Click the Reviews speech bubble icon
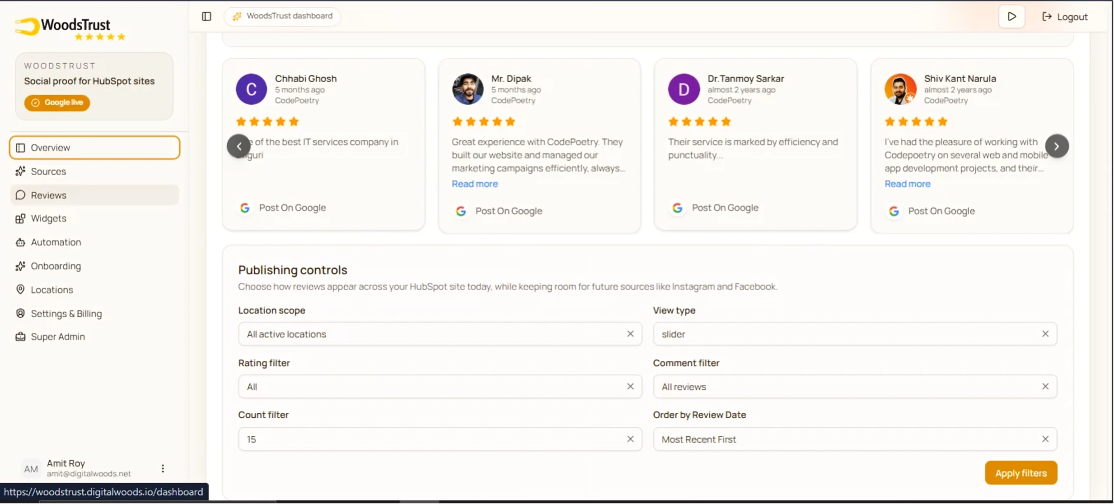 point(20,195)
